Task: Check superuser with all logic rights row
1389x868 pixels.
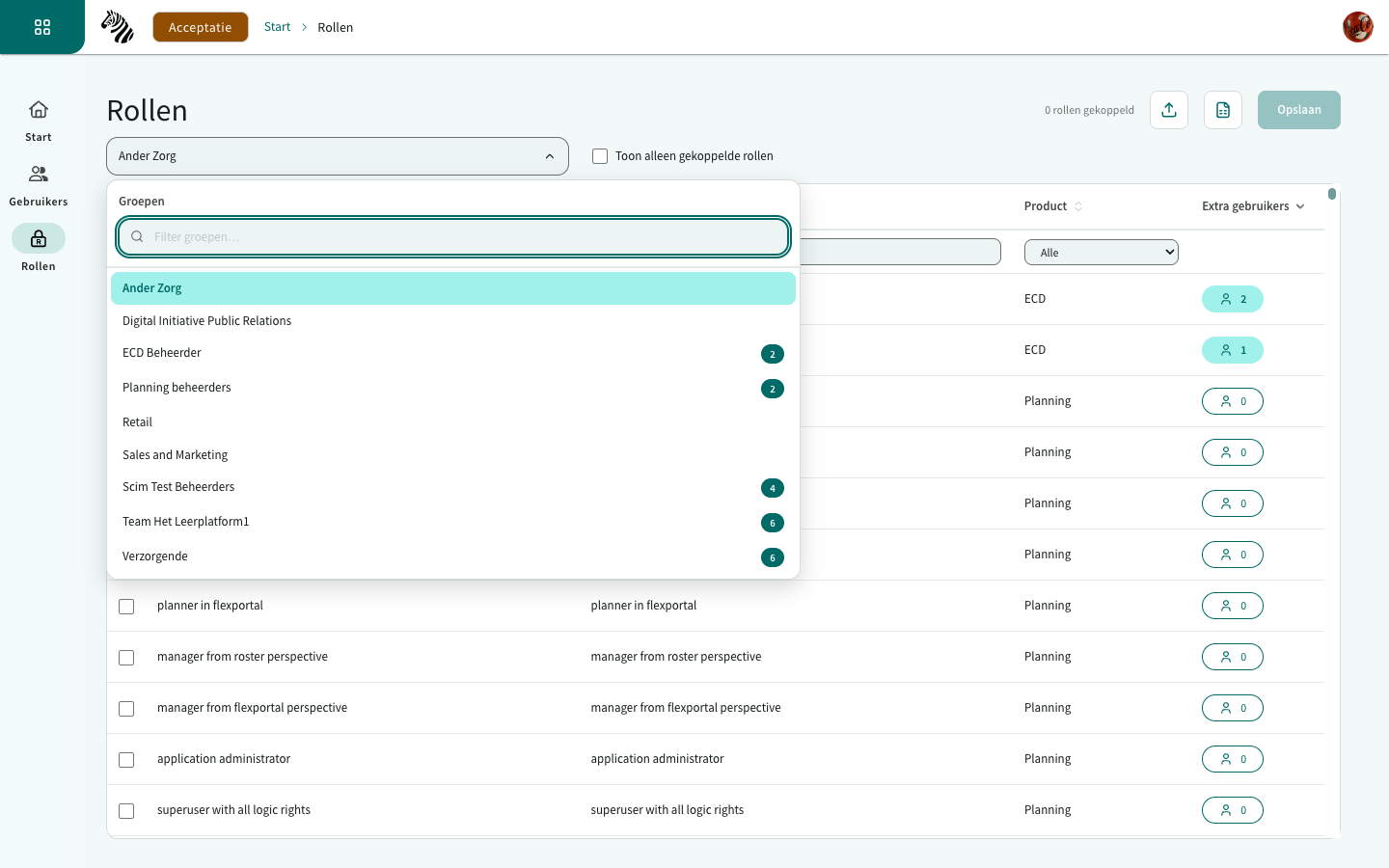Action: [x=126, y=811]
